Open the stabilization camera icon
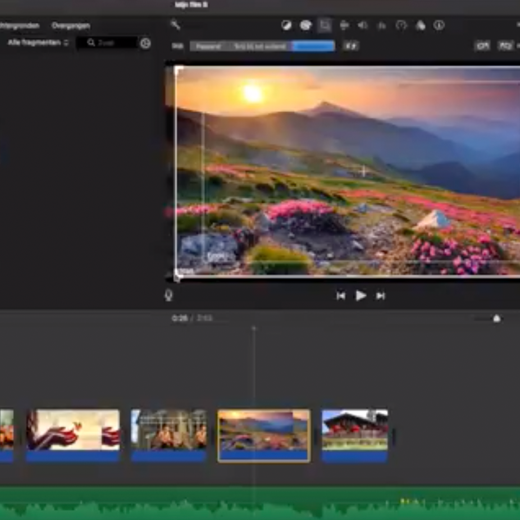The width and height of the screenshot is (520, 520). 344,26
